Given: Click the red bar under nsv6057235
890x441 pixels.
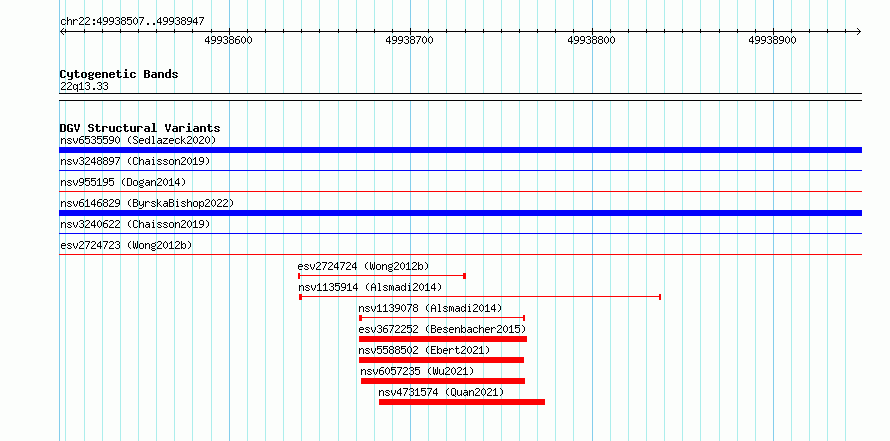Looking at the screenshot, I should [443, 381].
